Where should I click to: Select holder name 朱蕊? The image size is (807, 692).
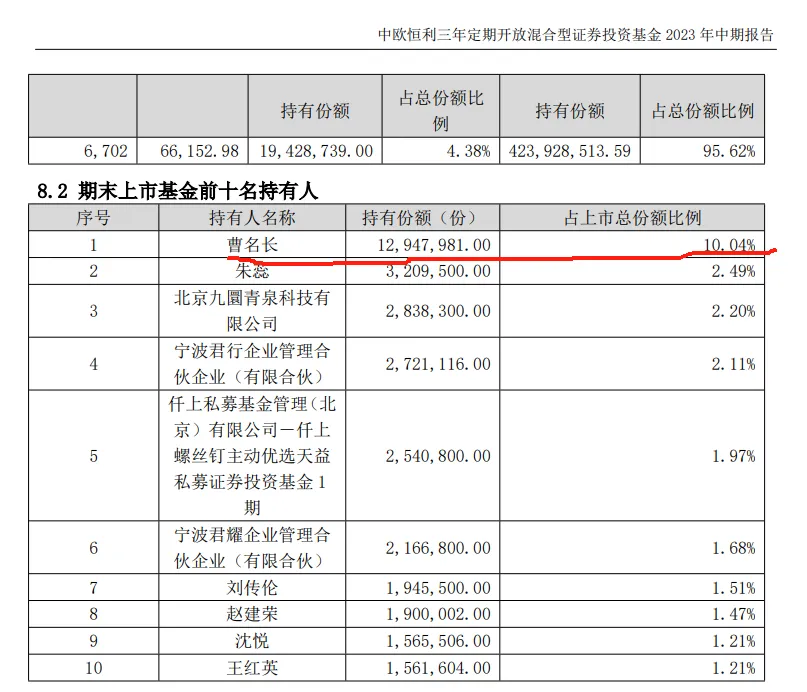[x=252, y=271]
